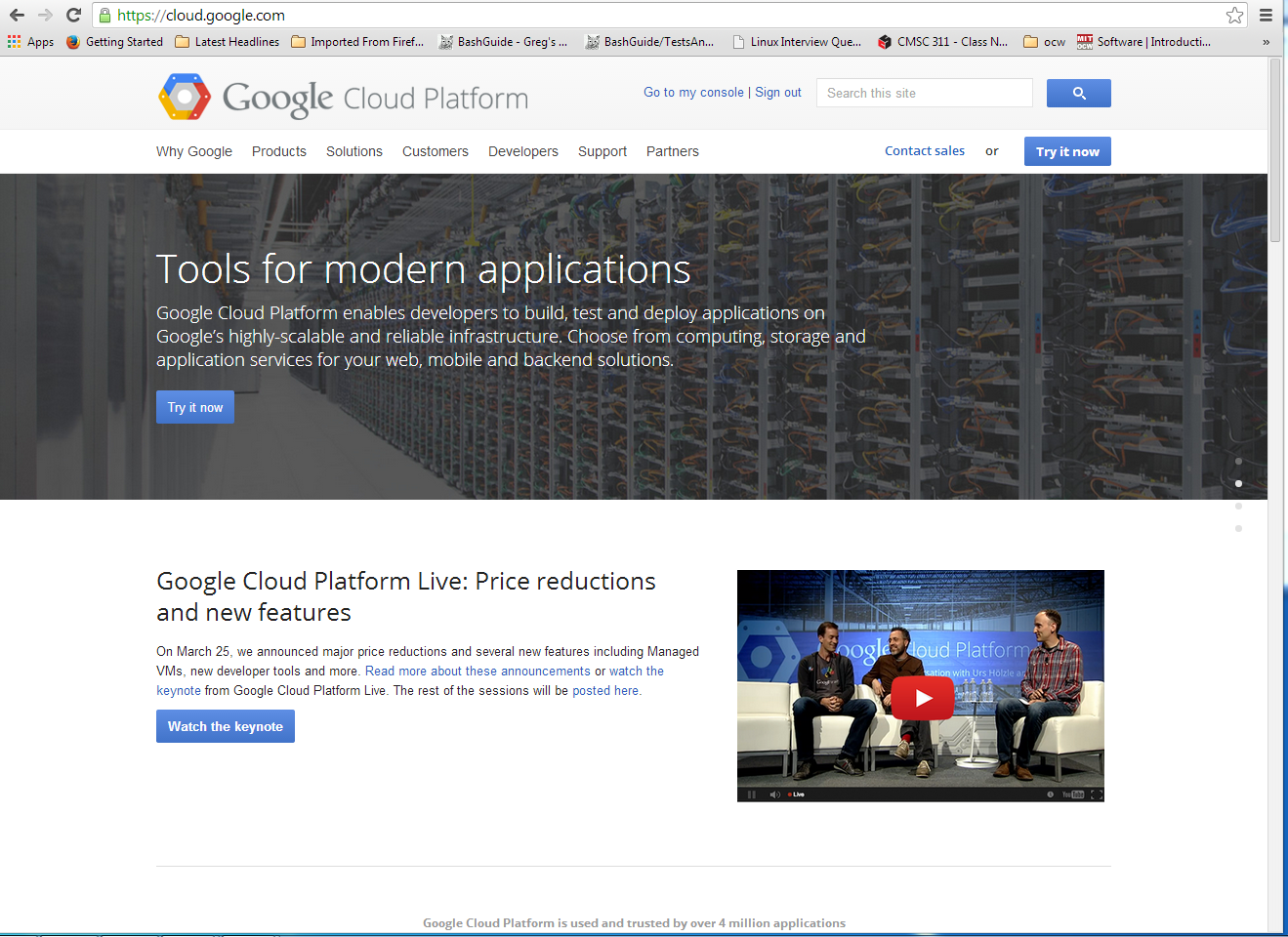Screen dimensions: 1288x937
Task: Go back with the browser back arrow
Action: [x=17, y=15]
